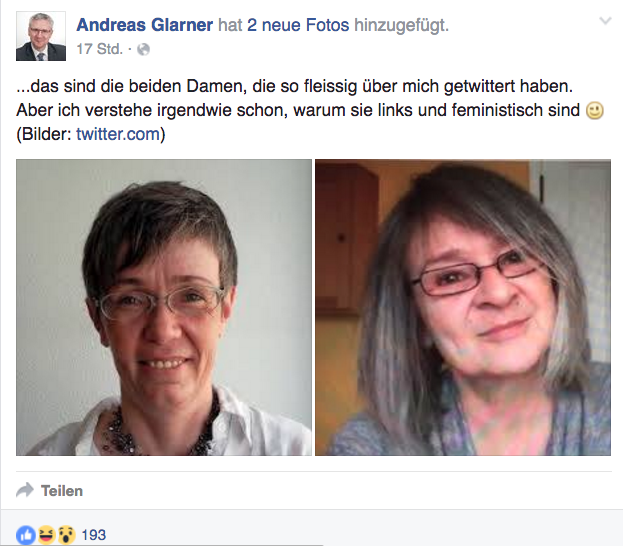
Task: Click the blue thumbs-up Like reaction icon
Action: click(x=25, y=535)
